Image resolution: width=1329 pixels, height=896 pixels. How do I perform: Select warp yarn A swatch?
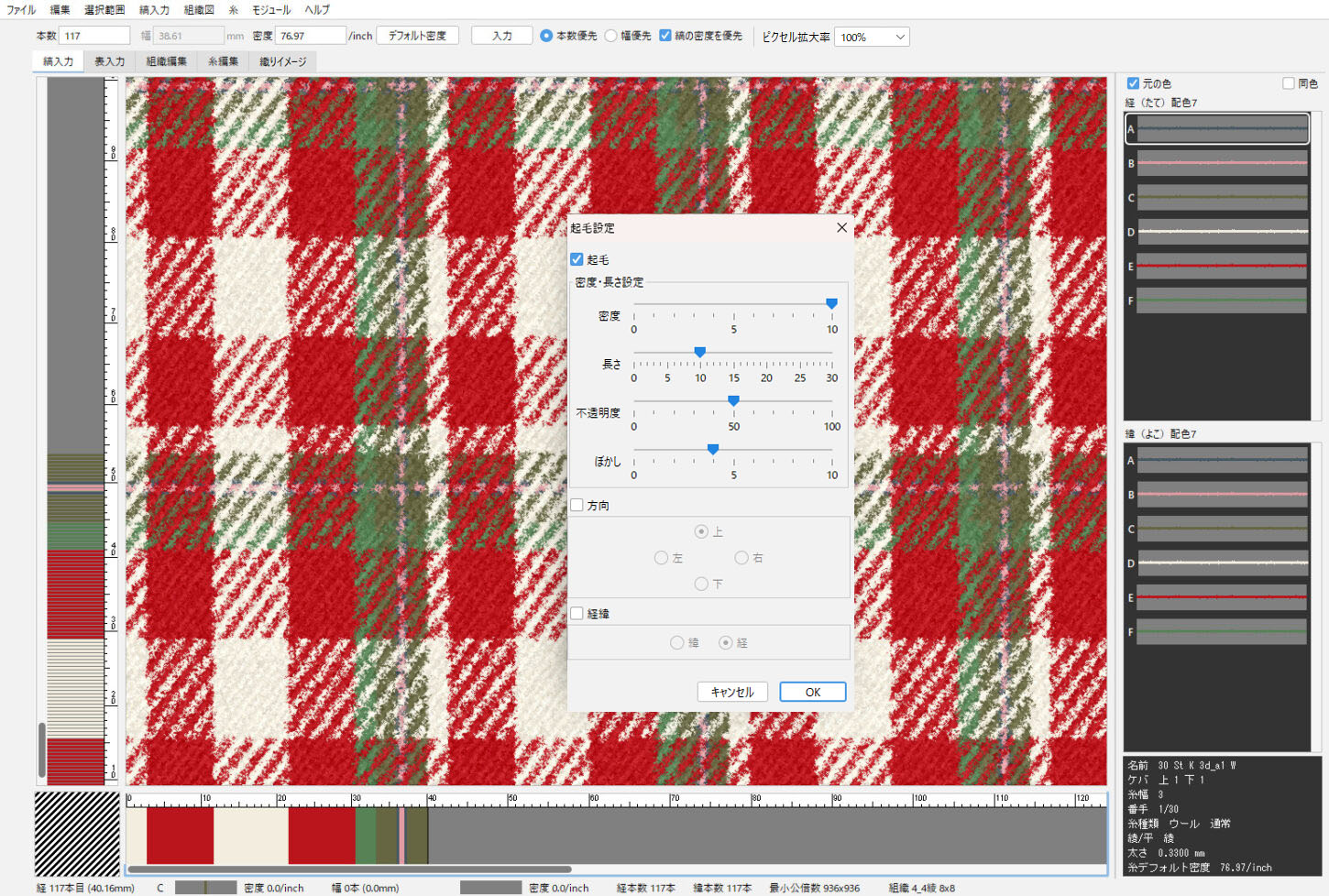tap(1221, 129)
